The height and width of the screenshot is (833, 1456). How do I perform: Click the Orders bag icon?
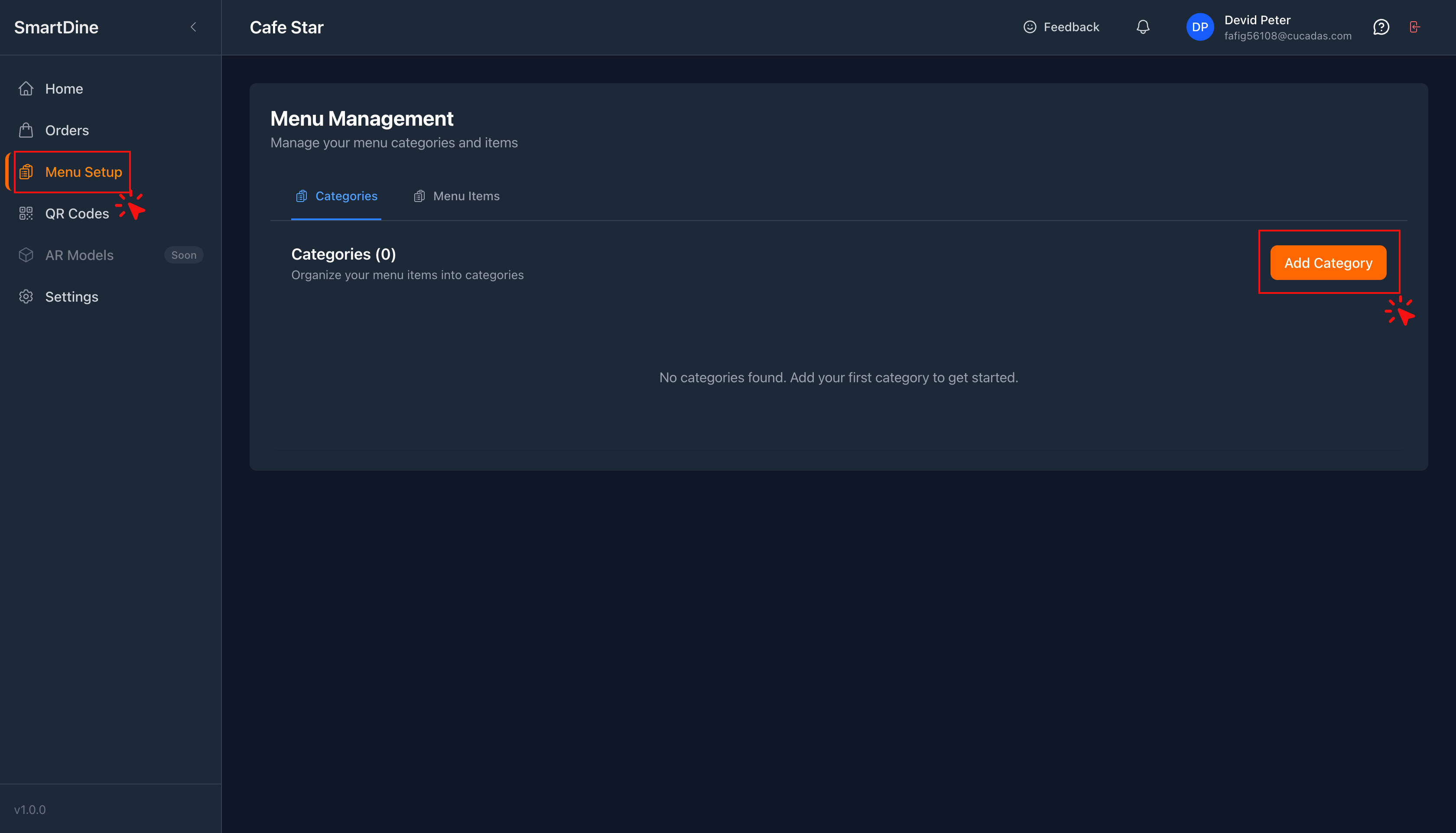tap(26, 130)
